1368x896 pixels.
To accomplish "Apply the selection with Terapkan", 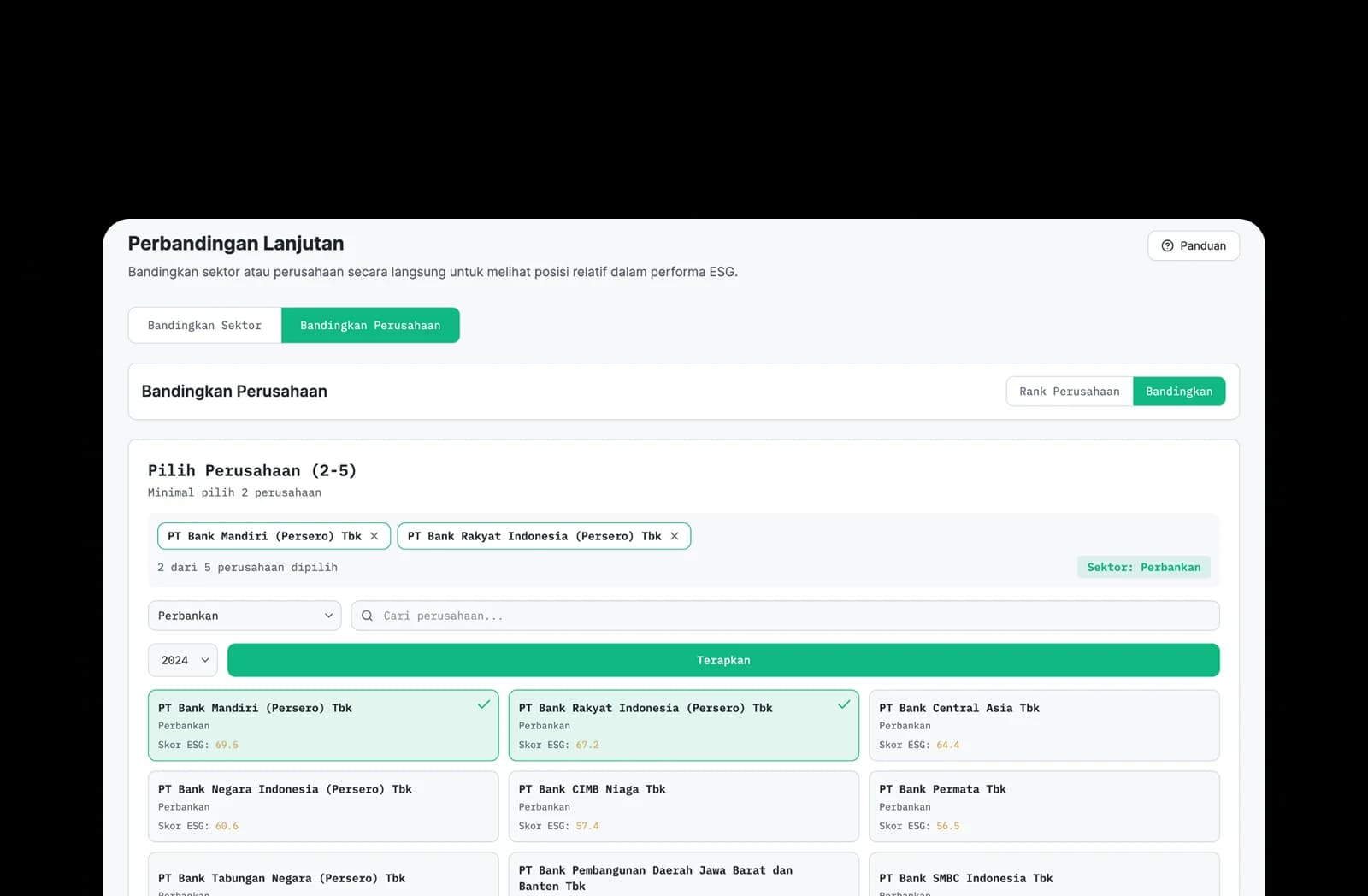I will [723, 660].
